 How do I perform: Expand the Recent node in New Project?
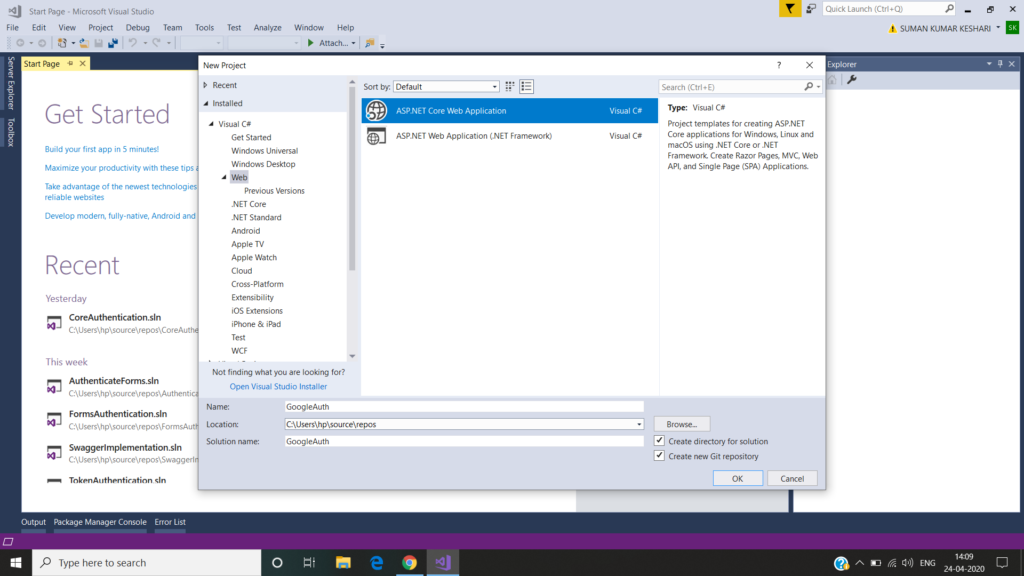click(x=206, y=85)
